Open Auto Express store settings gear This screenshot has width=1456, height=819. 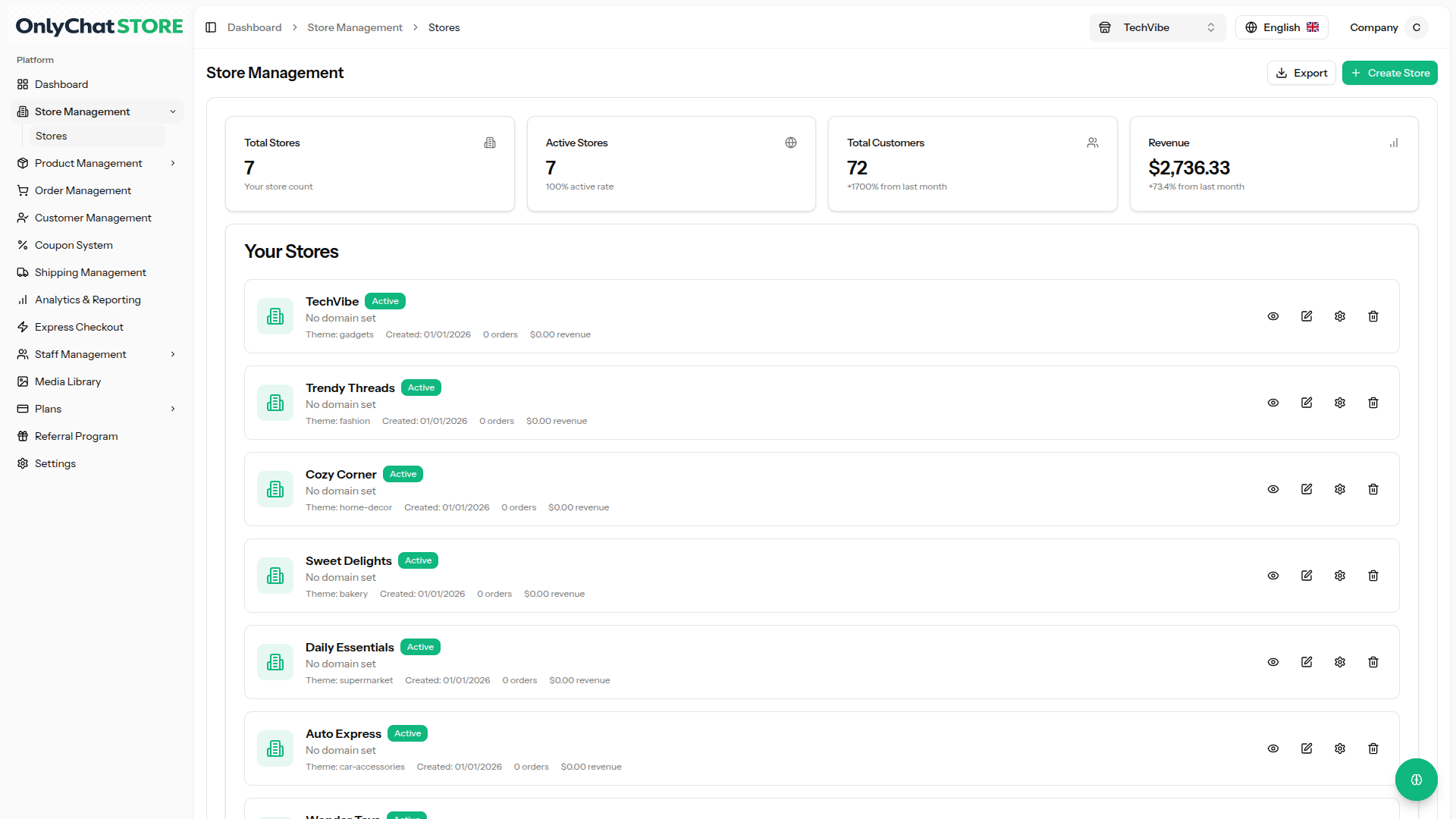click(x=1340, y=748)
